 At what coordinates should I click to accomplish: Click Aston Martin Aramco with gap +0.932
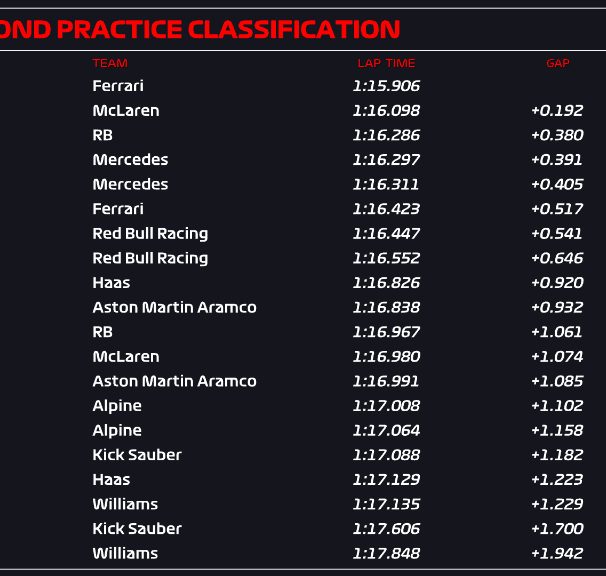pos(174,307)
